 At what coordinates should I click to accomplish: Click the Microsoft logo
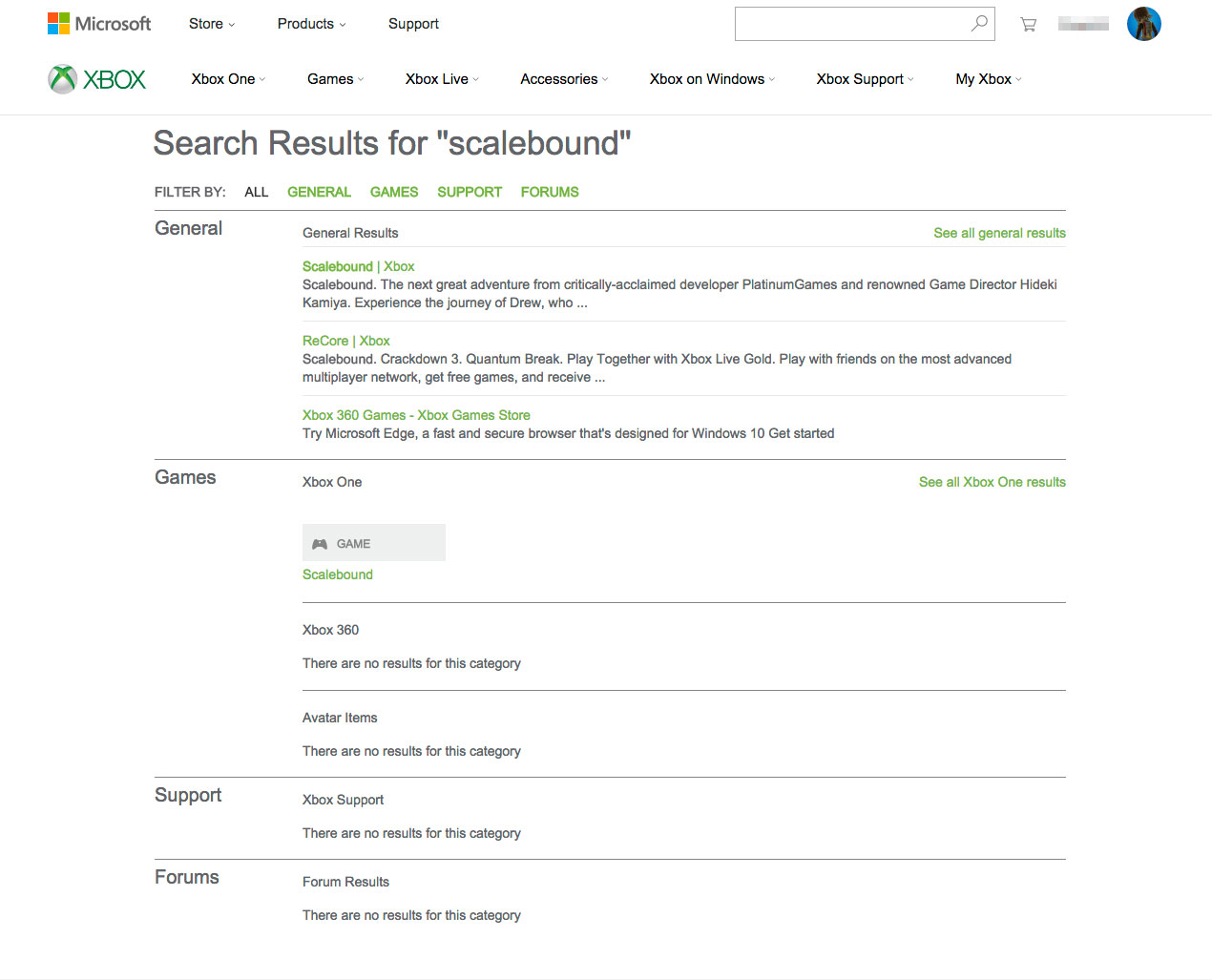99,24
